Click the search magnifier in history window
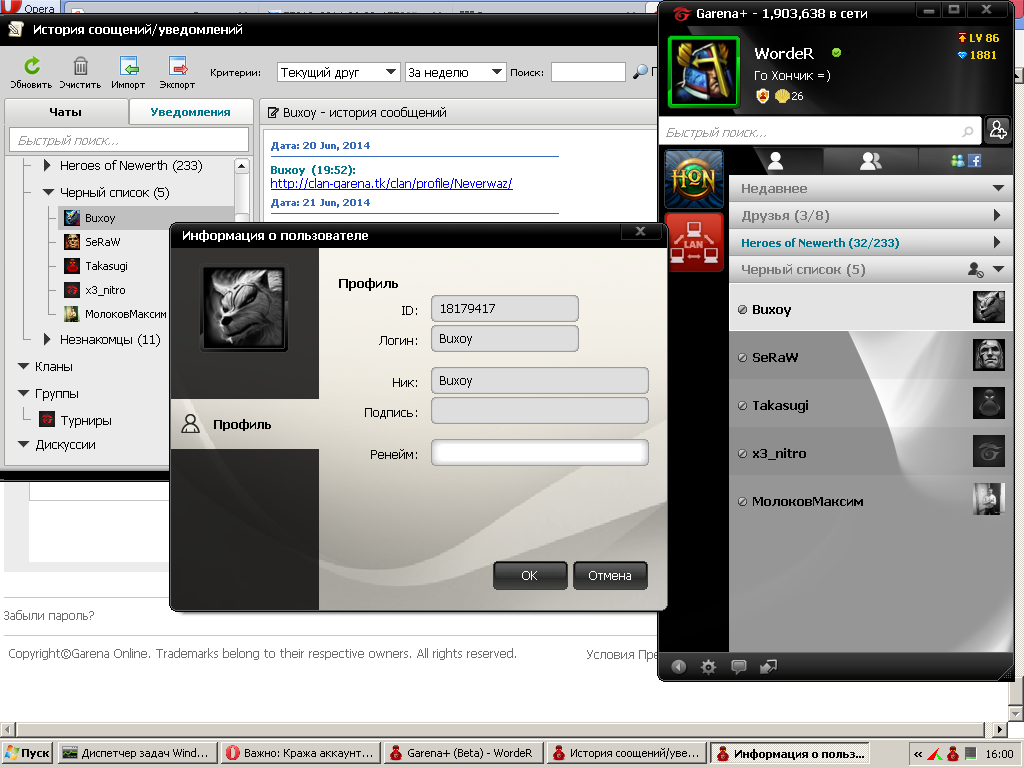Image resolution: width=1024 pixels, height=768 pixels. (640, 72)
